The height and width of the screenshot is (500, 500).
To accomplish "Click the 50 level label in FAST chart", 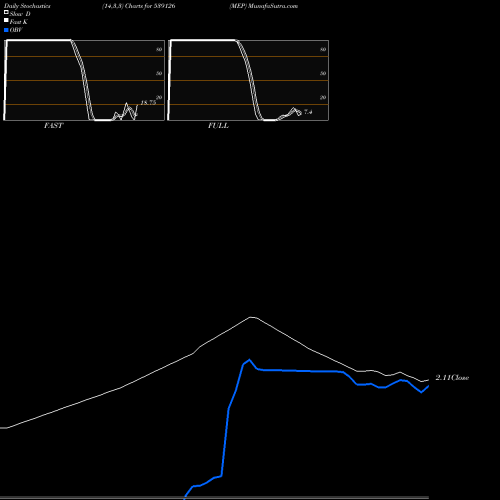I will tap(159, 73).
